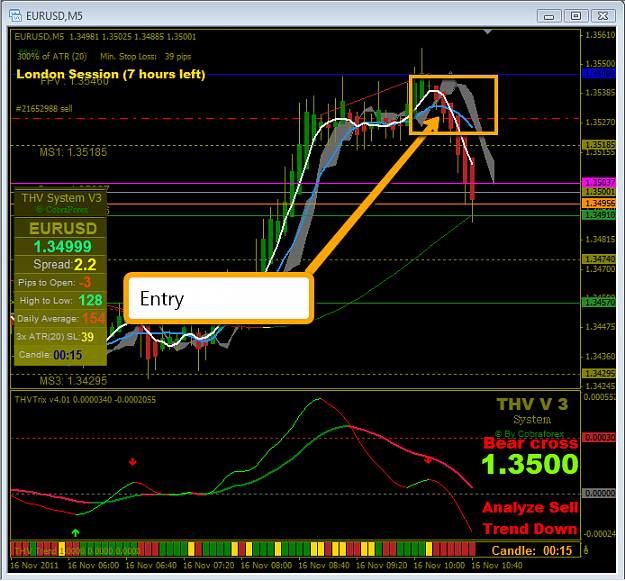The height and width of the screenshot is (581, 625).
Task: Click the 'THV System V3' panel header
Action: click(x=61, y=198)
